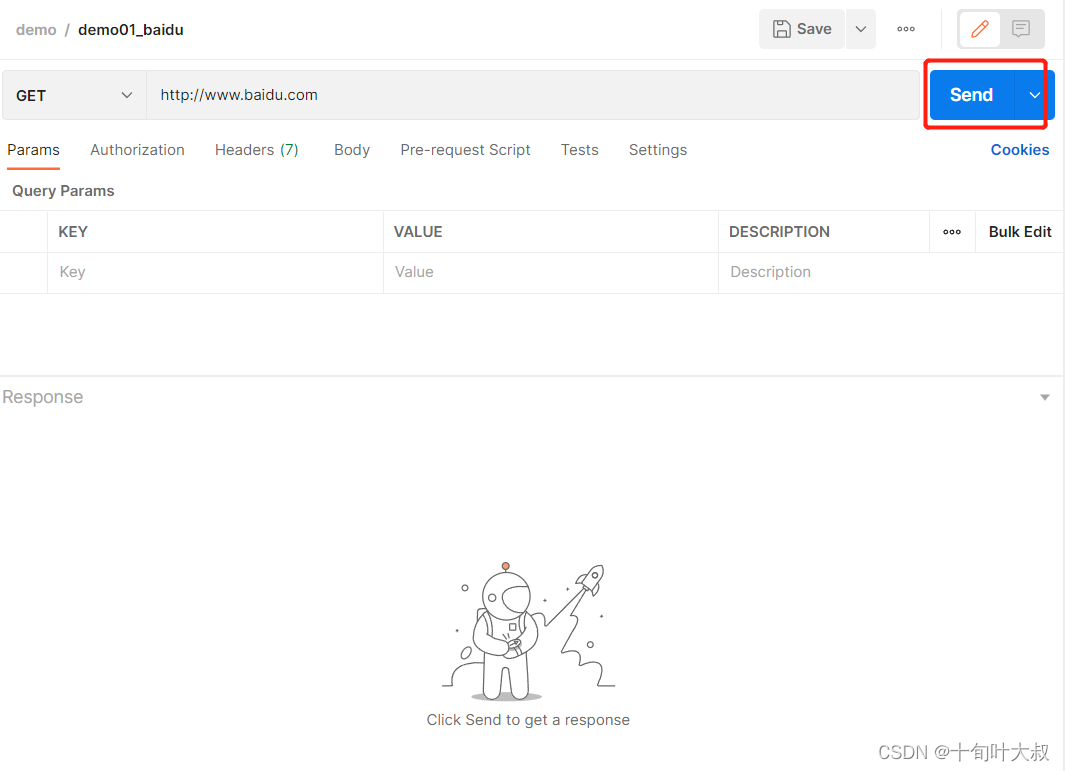Click the blue Send button
Image resolution: width=1065 pixels, height=771 pixels.
tap(971, 95)
